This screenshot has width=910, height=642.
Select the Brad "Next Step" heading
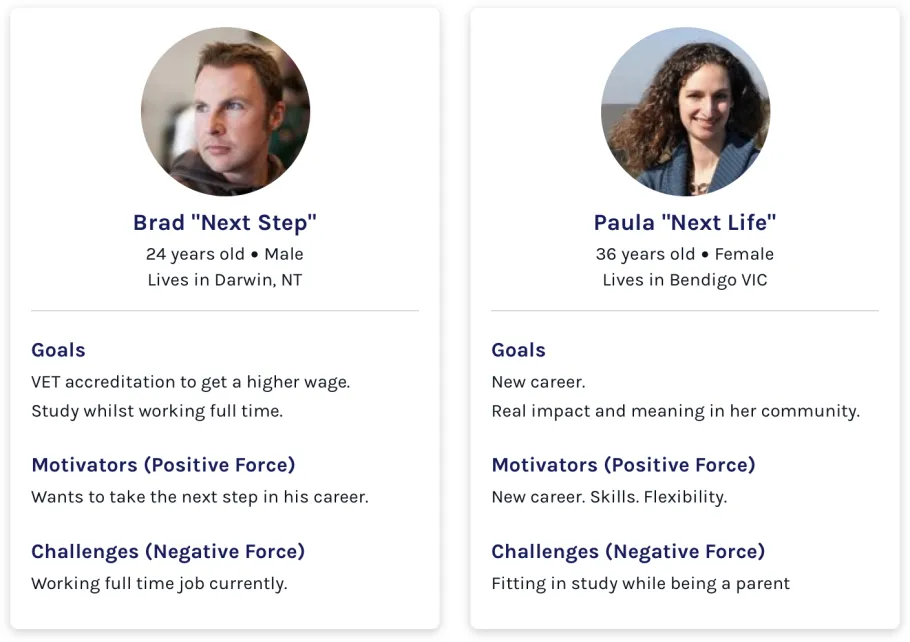click(x=225, y=223)
